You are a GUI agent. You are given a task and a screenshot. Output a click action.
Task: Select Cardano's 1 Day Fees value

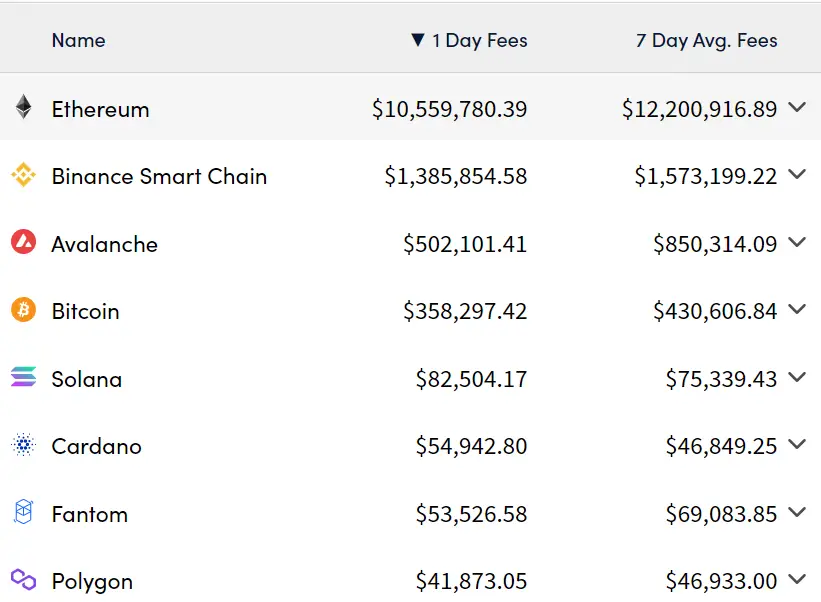[471, 447]
